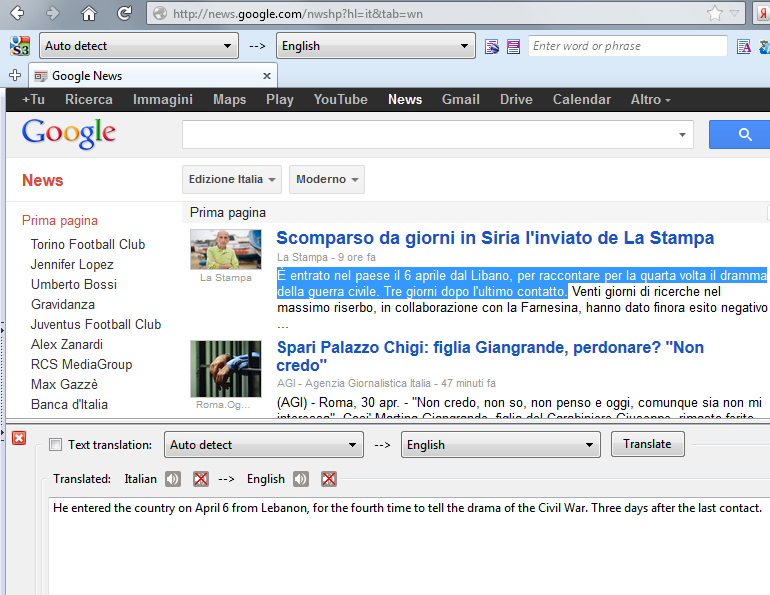Open a new tab with the plus icon
This screenshot has height=595, width=770.
tap(15, 75)
